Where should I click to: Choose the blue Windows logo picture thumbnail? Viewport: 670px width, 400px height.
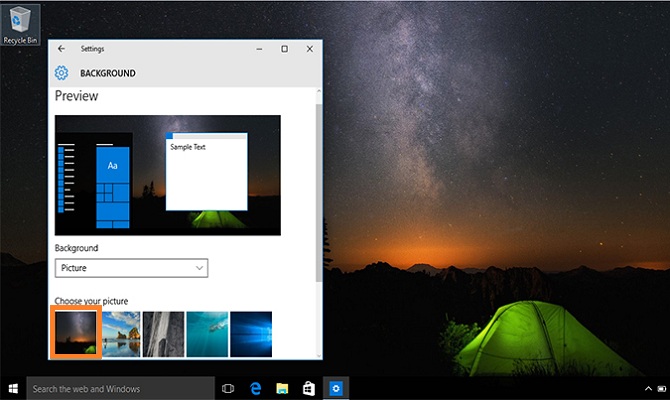click(x=251, y=334)
